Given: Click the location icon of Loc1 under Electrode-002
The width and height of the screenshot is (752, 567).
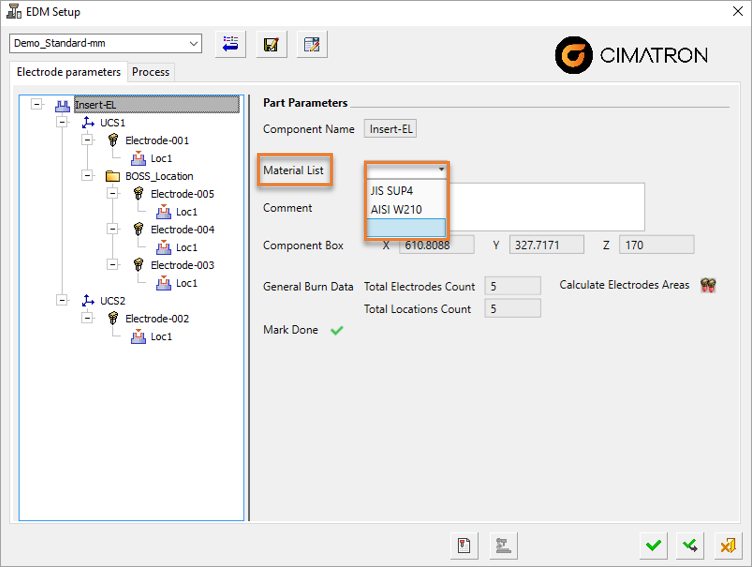Looking at the screenshot, I should (138, 336).
